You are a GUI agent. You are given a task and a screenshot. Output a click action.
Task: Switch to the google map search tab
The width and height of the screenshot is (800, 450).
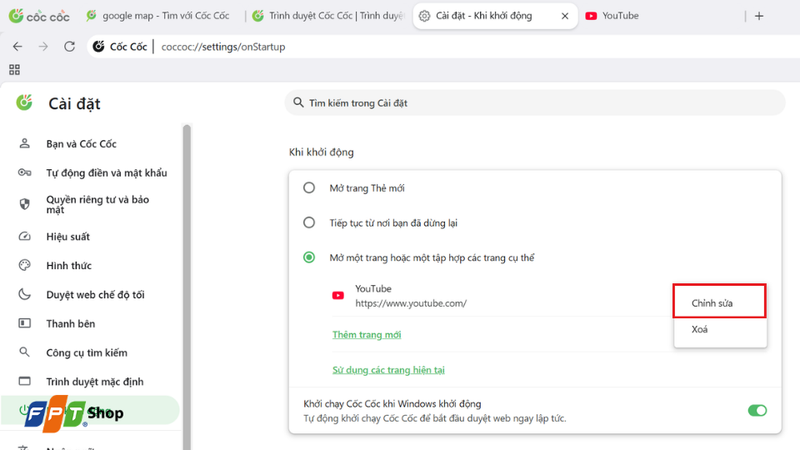(158, 16)
